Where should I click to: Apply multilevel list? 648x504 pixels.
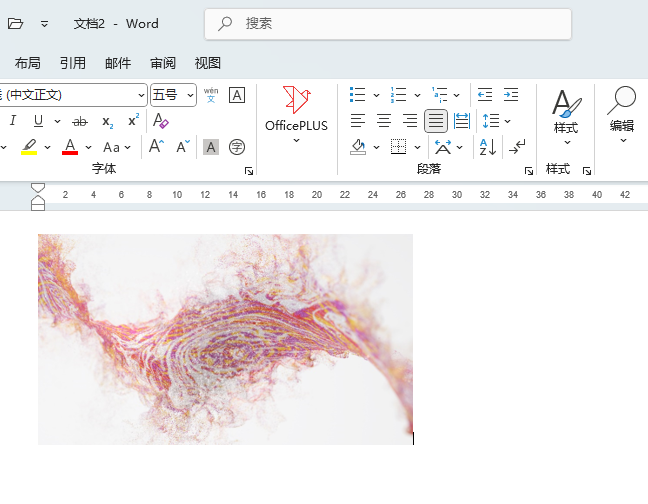pyautogui.click(x=440, y=95)
